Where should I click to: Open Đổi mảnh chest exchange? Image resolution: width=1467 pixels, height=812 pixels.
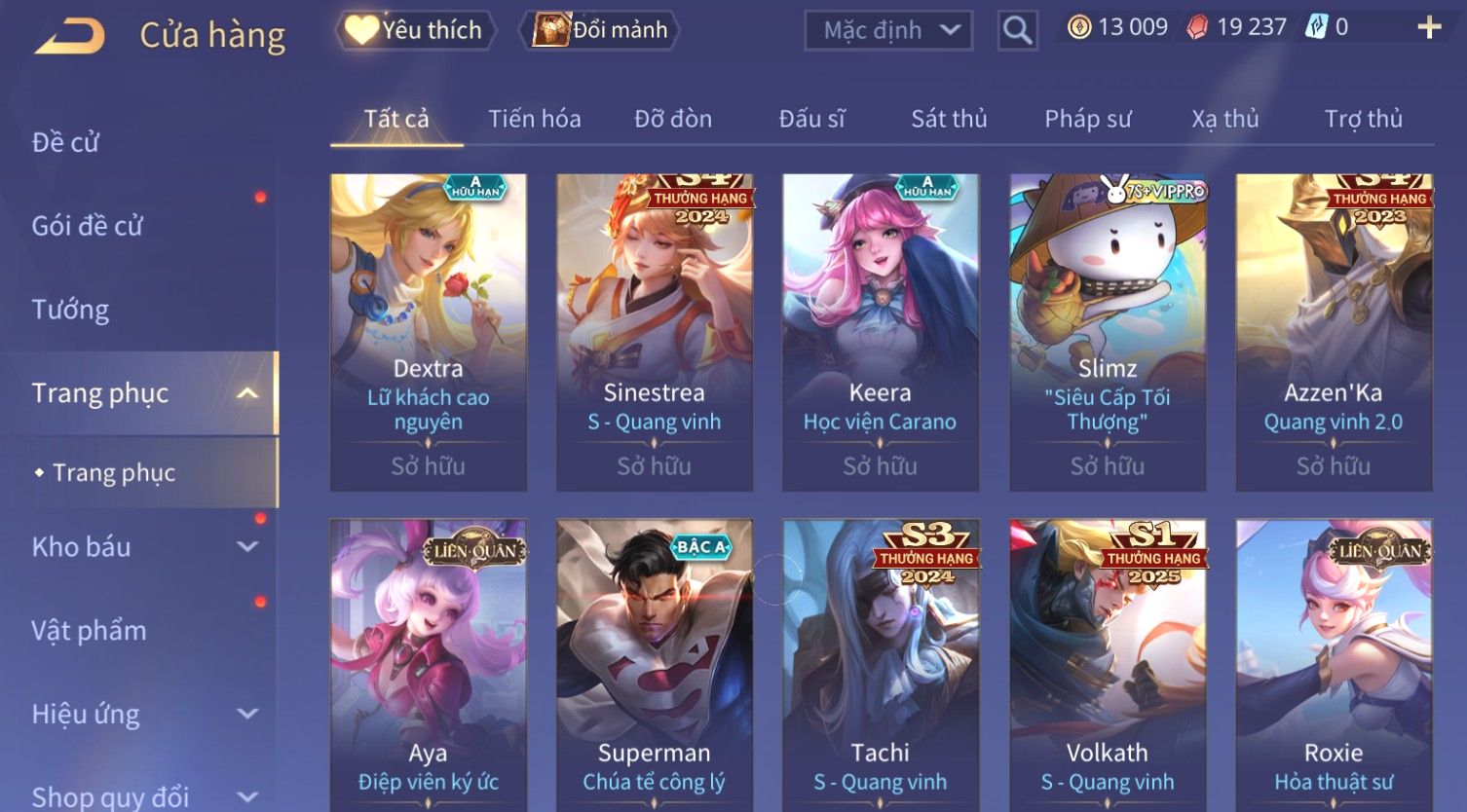603,30
